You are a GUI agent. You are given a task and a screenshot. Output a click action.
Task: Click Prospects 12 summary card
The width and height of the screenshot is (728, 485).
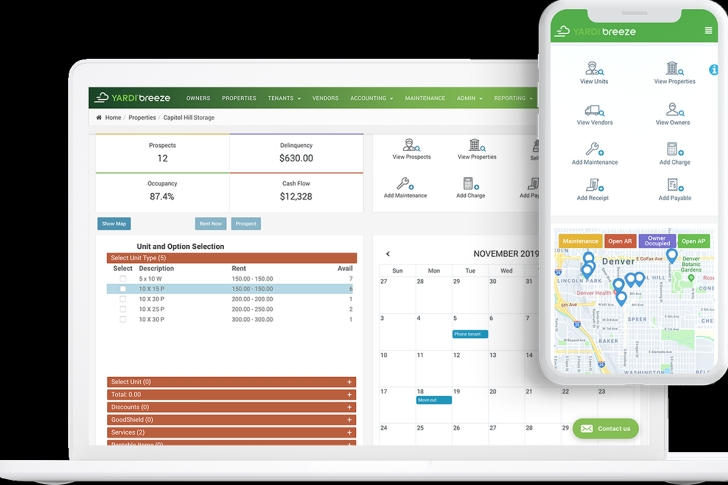coord(162,153)
